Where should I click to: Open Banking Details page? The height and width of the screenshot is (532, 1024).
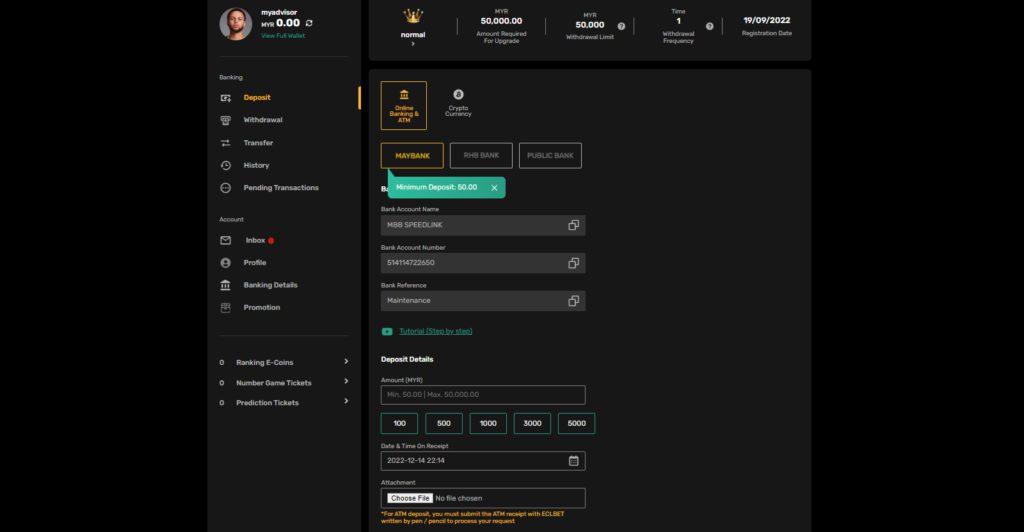270,285
